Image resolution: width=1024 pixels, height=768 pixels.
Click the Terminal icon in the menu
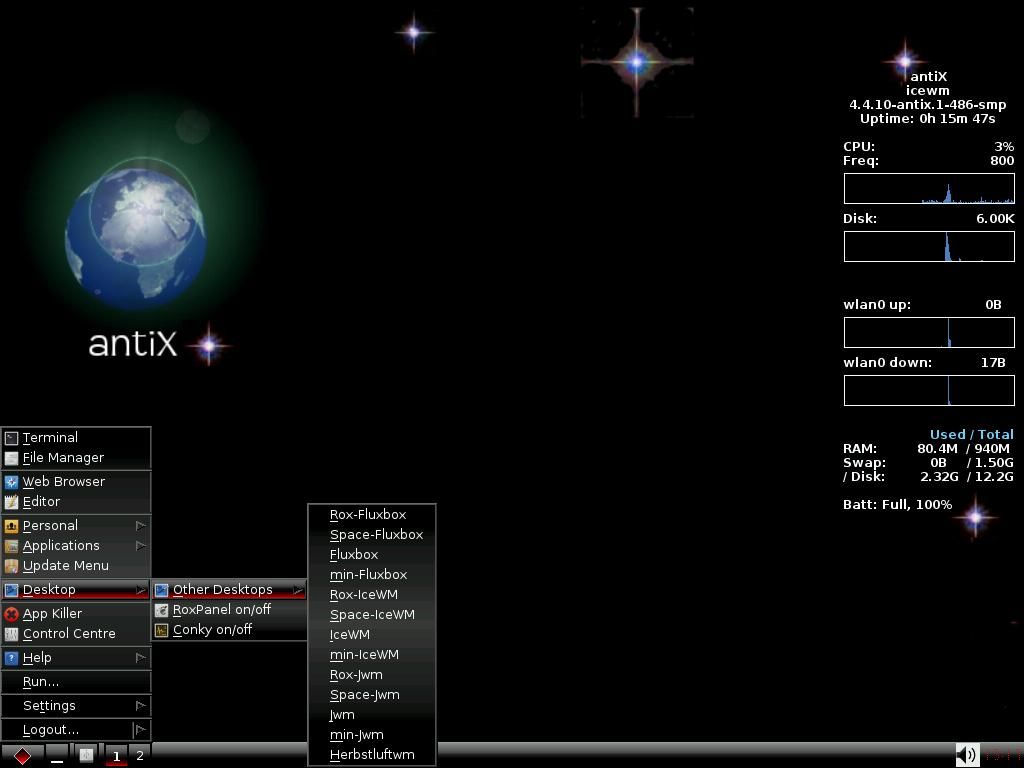[11, 438]
